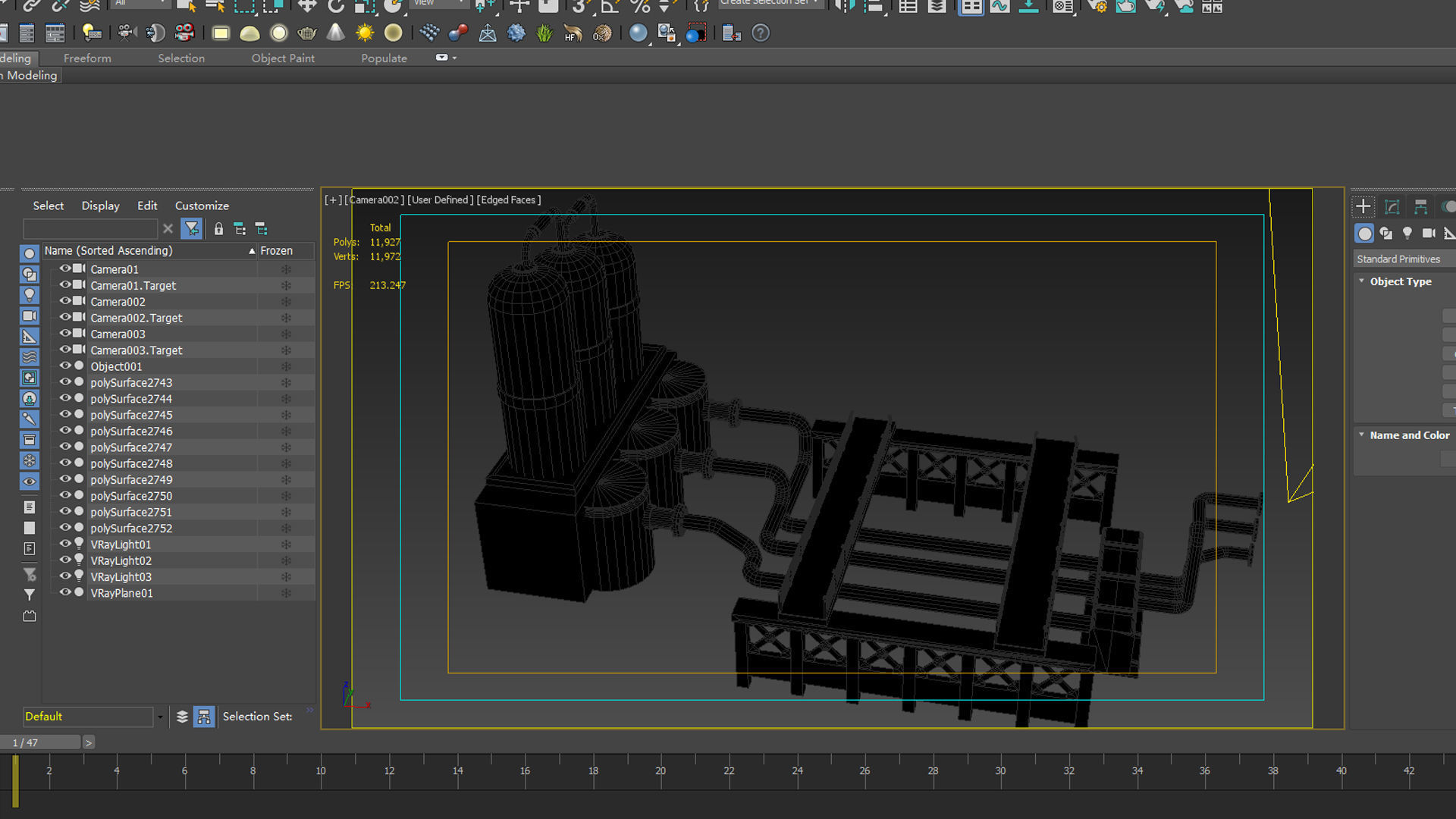Toggle Display Lights filter in Scene Explorer
Image resolution: width=1456 pixels, height=819 pixels.
tap(30, 295)
